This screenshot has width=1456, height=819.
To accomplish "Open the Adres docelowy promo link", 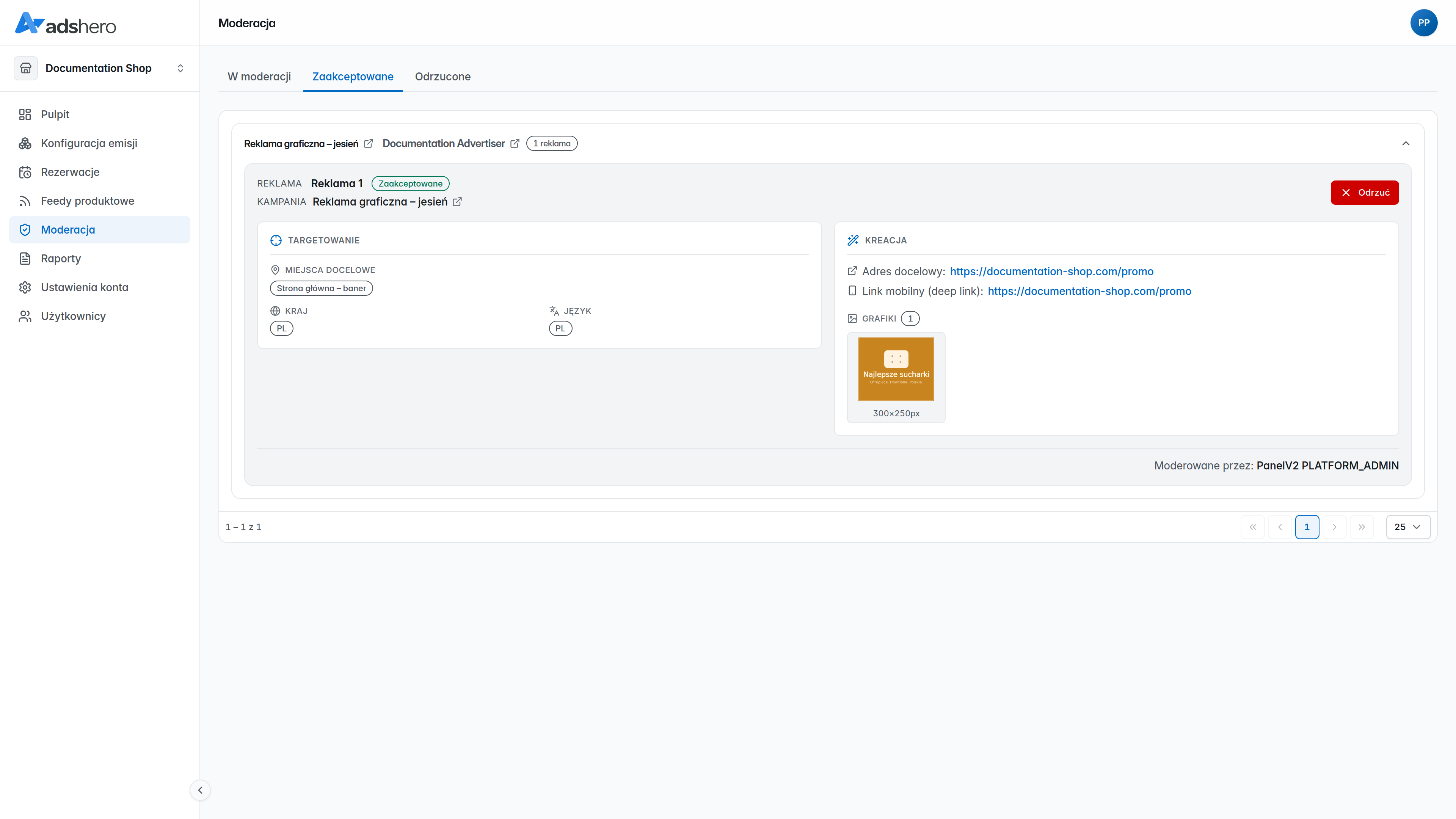I will tap(1051, 271).
